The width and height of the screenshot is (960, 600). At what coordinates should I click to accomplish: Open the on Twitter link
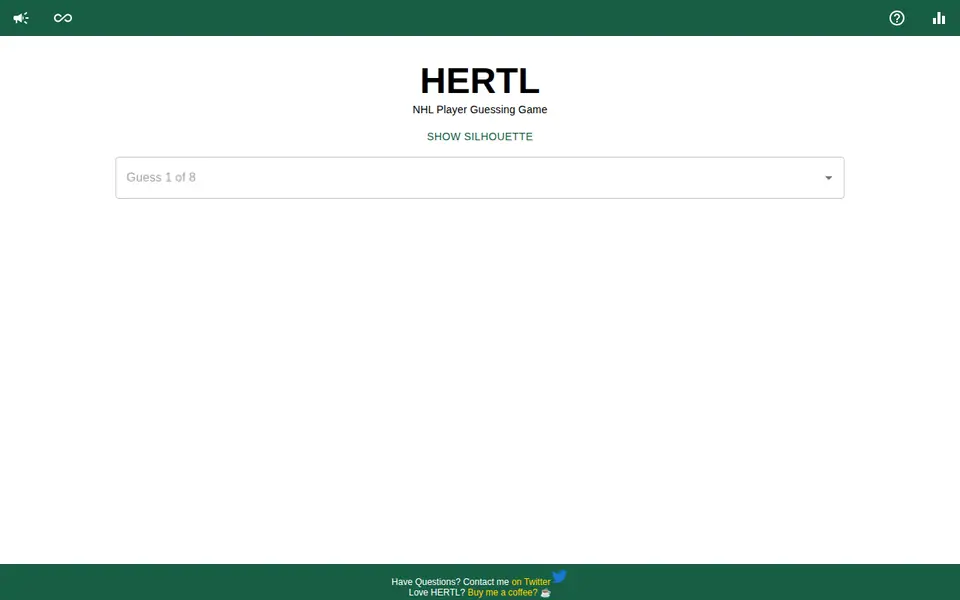coord(531,582)
